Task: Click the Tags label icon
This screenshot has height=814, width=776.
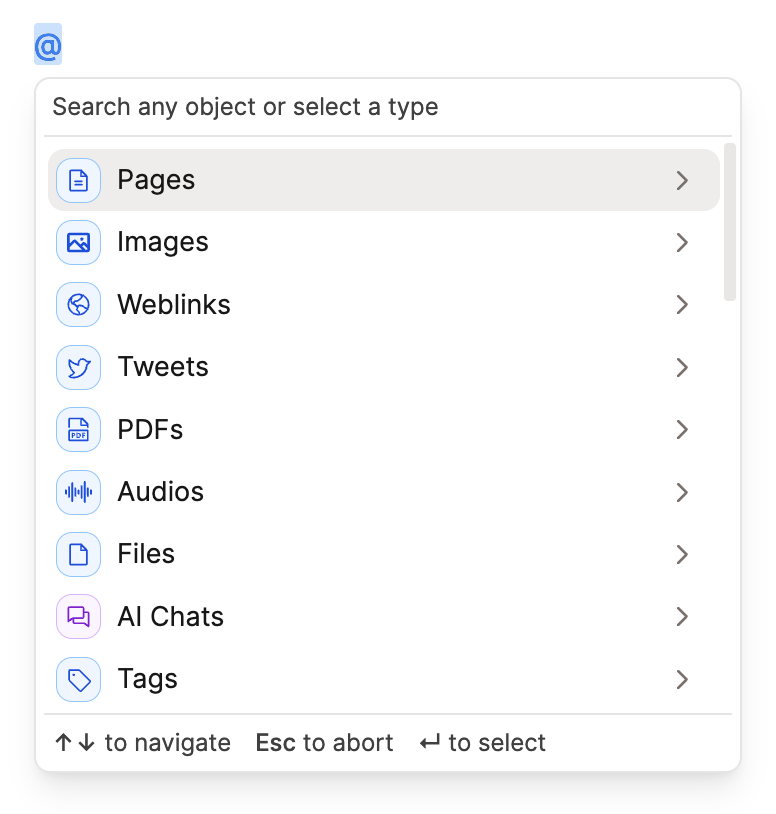Action: pos(78,679)
